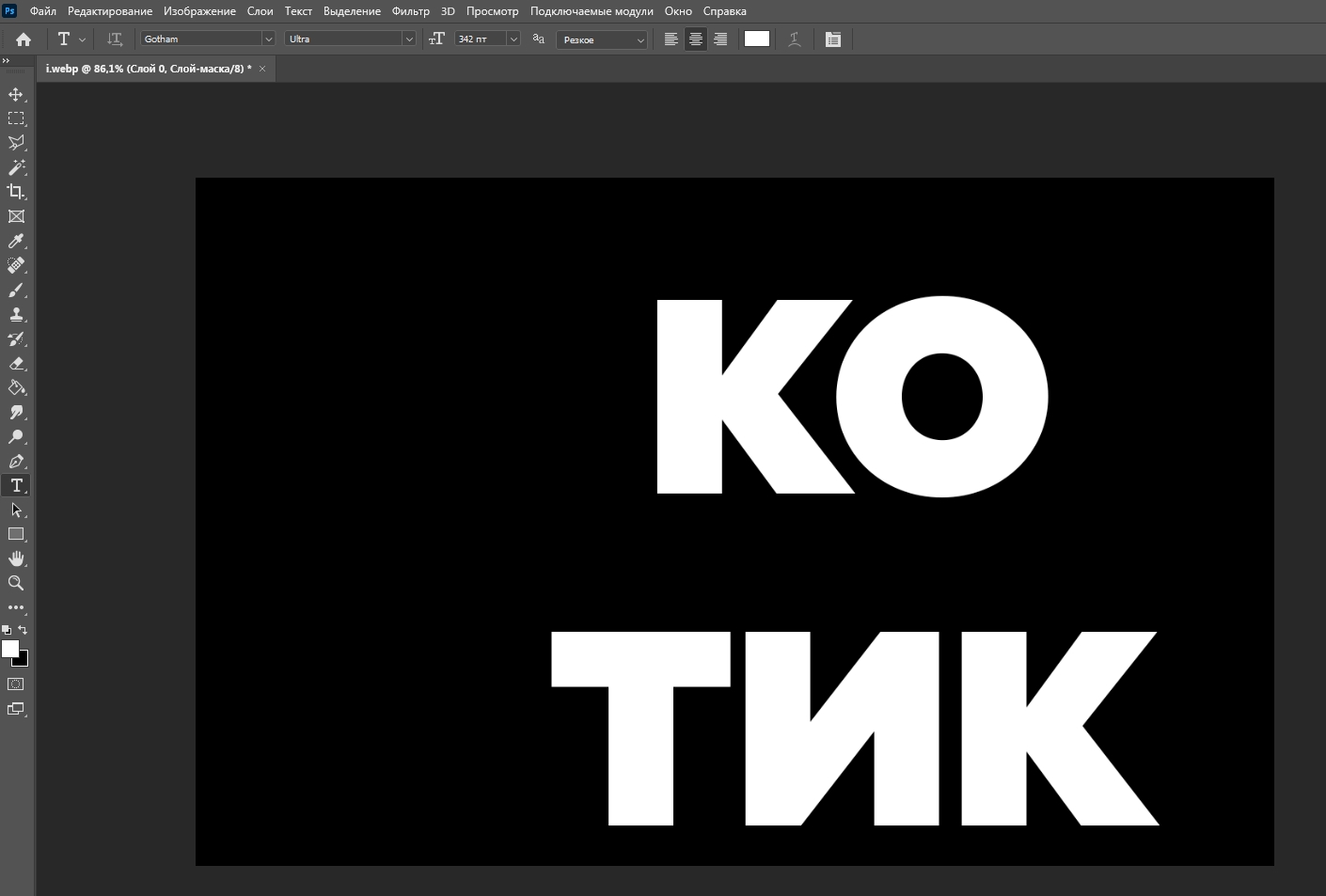Select the Brush tool
The width and height of the screenshot is (1326, 896).
(x=16, y=290)
